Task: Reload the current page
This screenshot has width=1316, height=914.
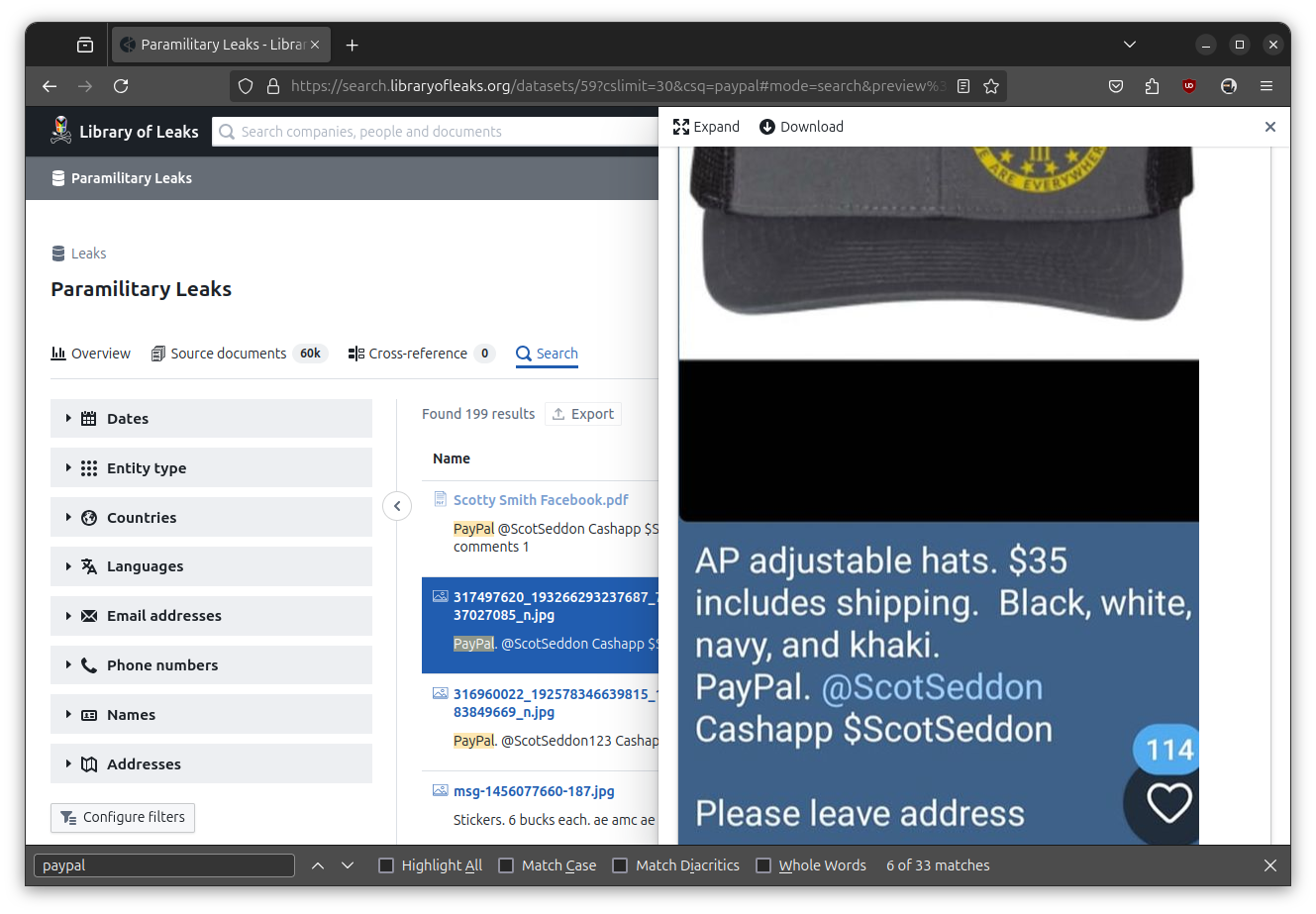Action: click(121, 86)
